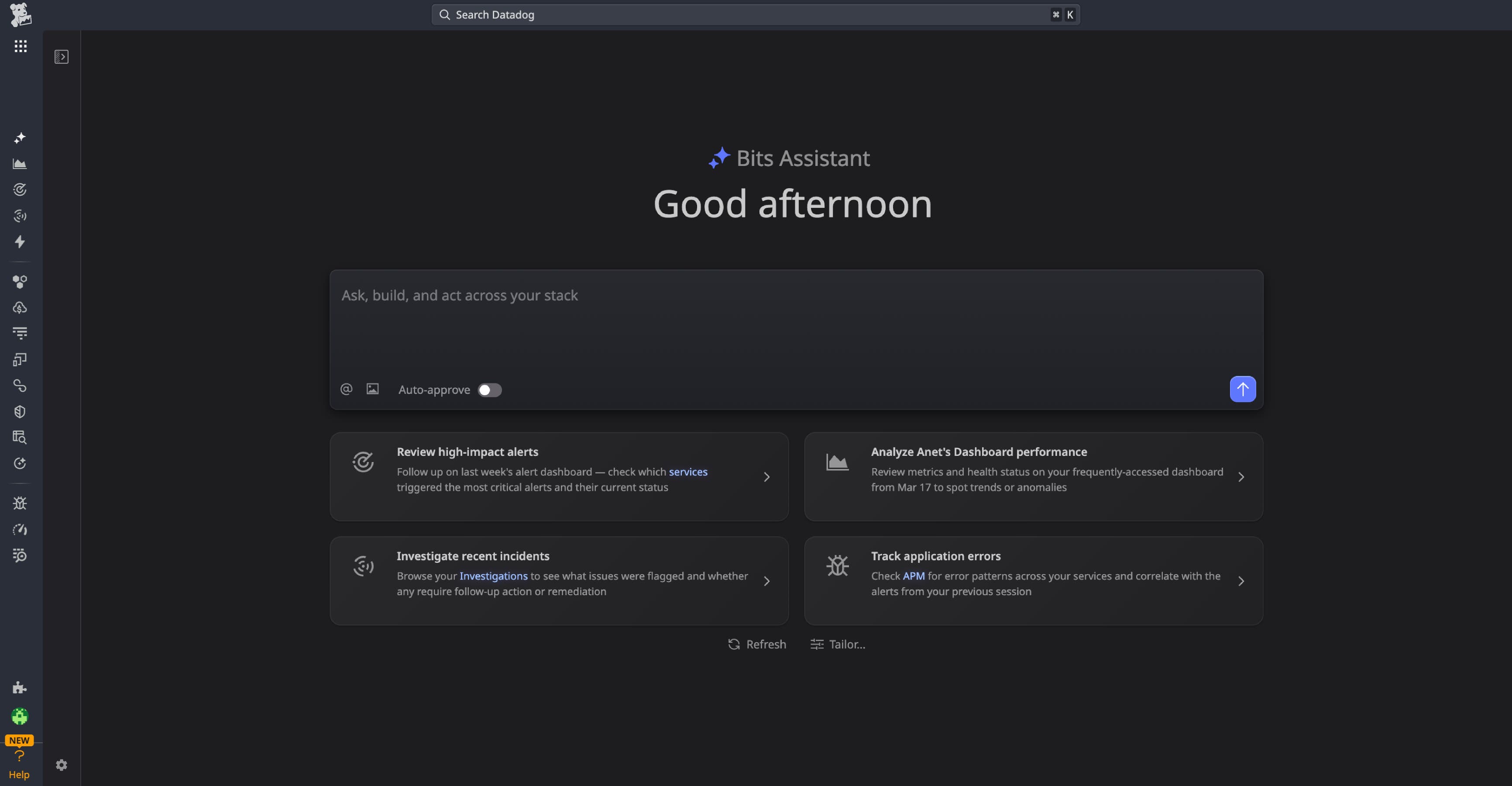Open Investigations from the incidents card
The image size is (1512, 786).
(493, 576)
